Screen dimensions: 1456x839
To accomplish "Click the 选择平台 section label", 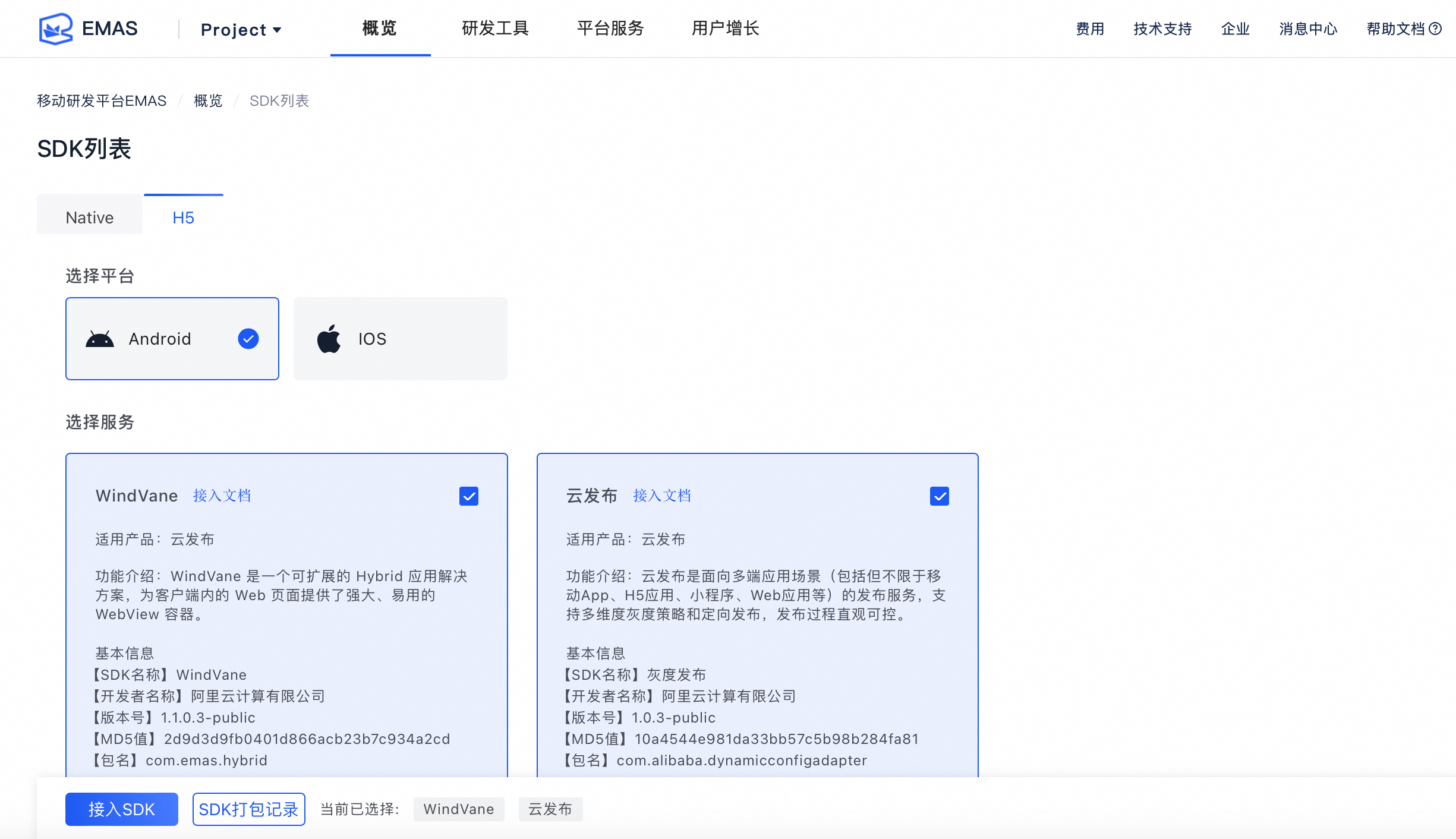I will click(x=100, y=276).
